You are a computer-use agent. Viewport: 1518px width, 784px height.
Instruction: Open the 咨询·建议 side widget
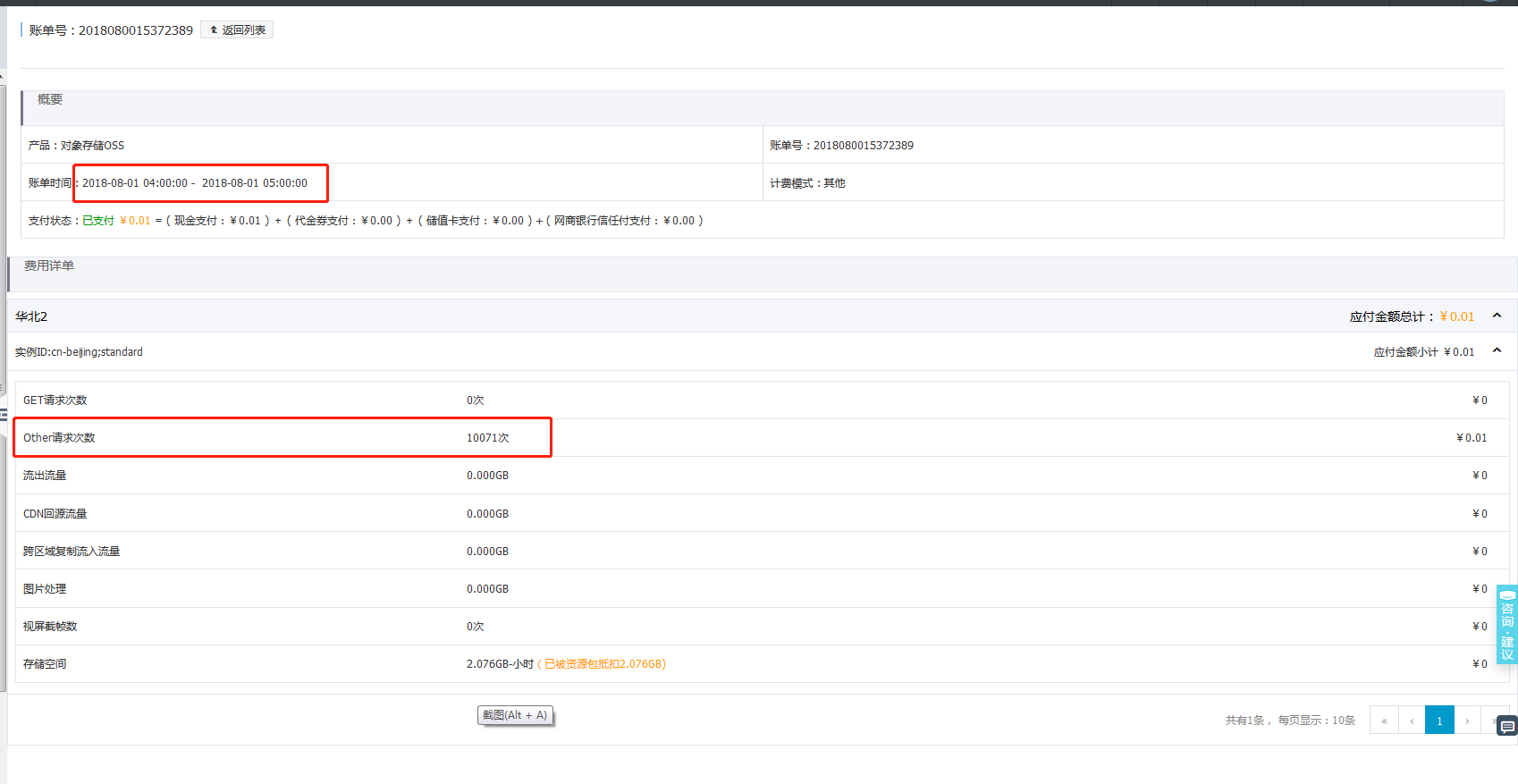1506,625
